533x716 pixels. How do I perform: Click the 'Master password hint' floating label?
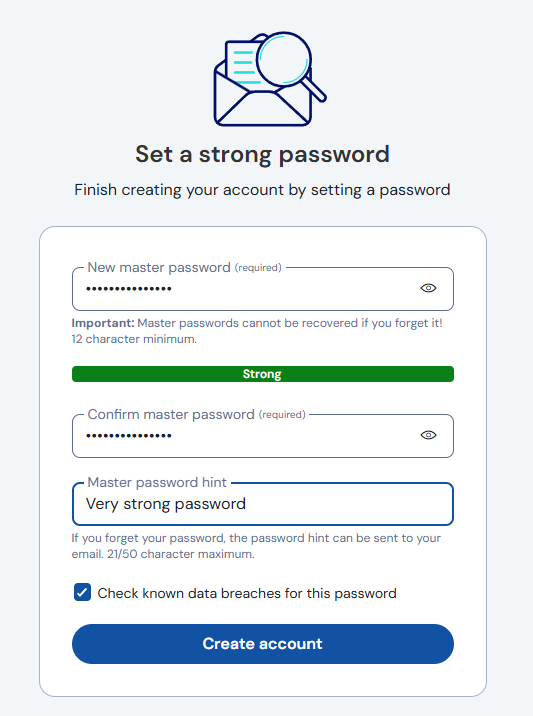coord(157,483)
